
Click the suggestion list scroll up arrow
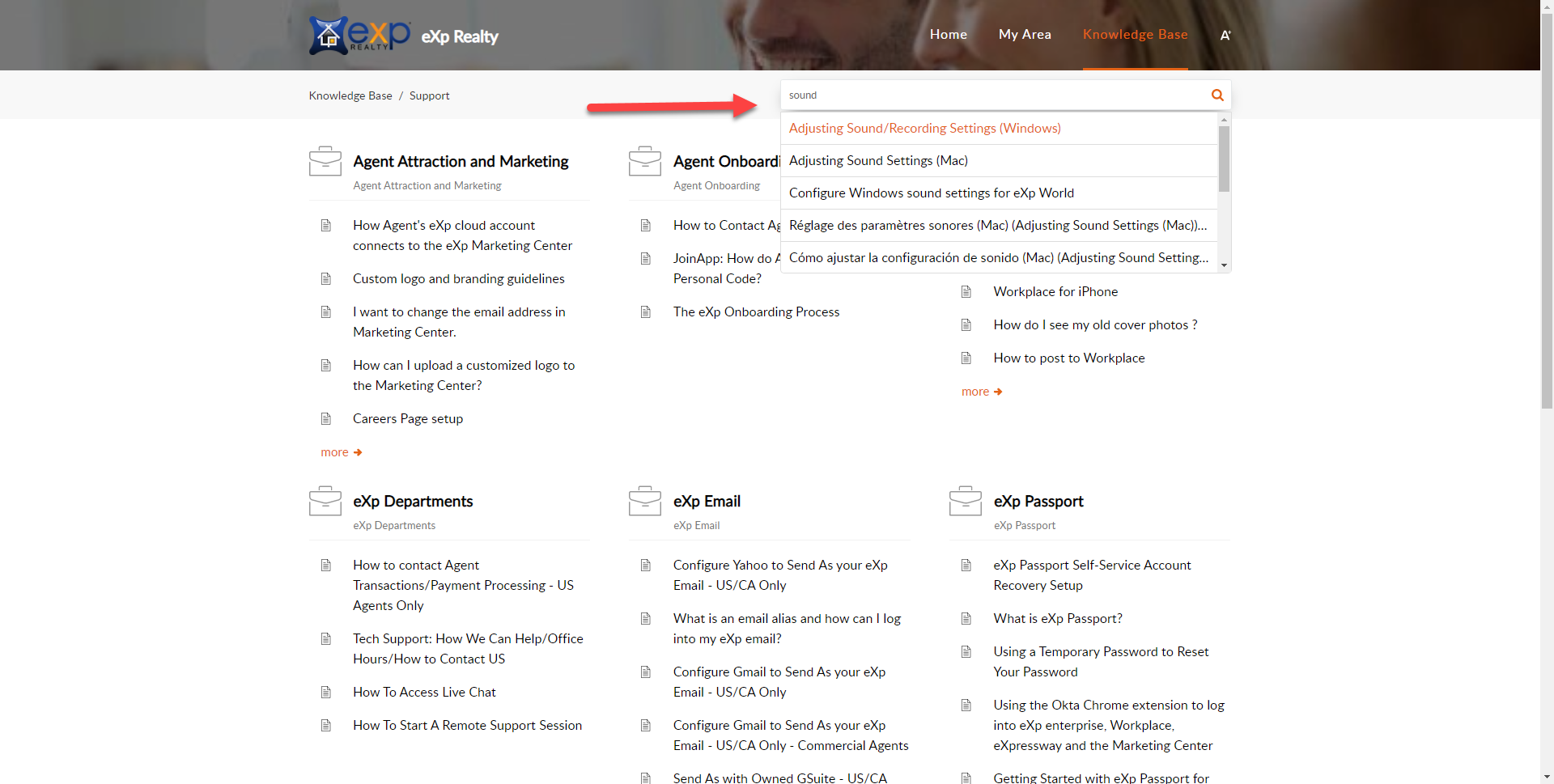point(1224,120)
